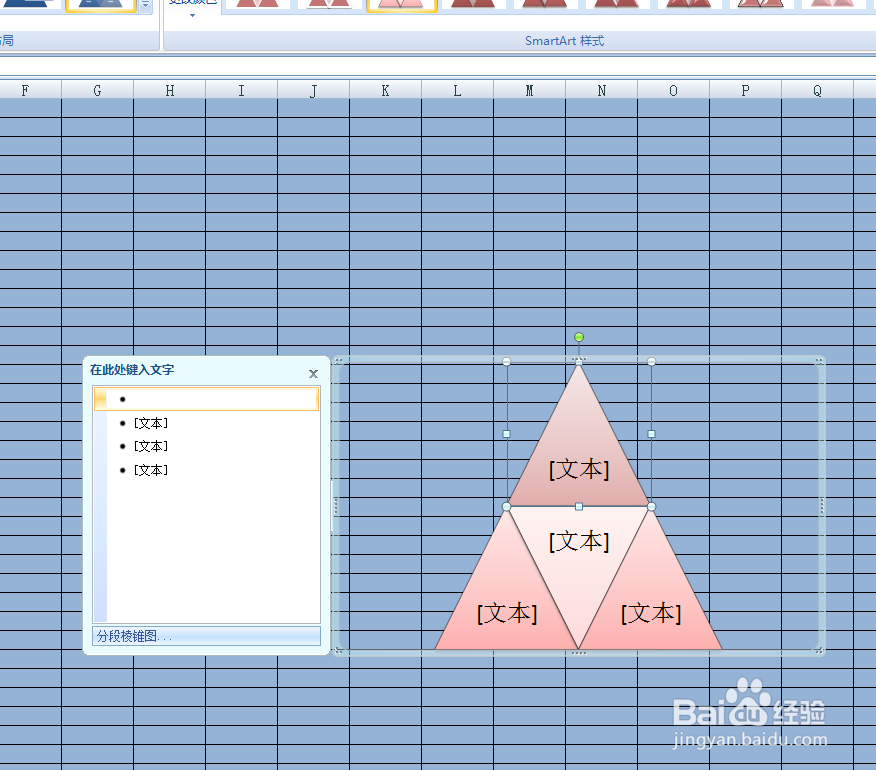Select column M header
Image resolution: width=876 pixels, height=770 pixels.
529,90
